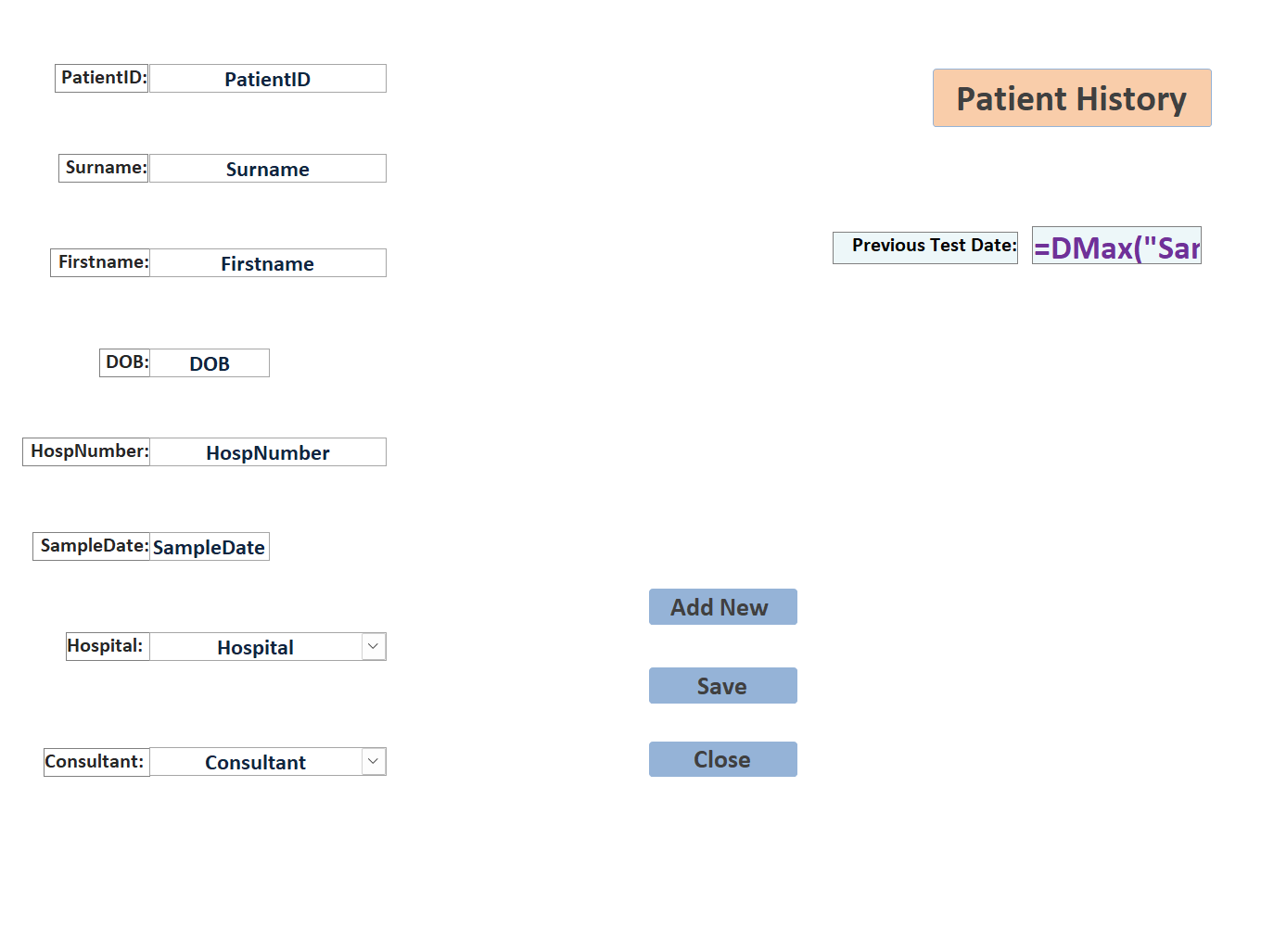Image resolution: width=1261 pixels, height=952 pixels.
Task: Click into the Firstname field
Action: (267, 263)
